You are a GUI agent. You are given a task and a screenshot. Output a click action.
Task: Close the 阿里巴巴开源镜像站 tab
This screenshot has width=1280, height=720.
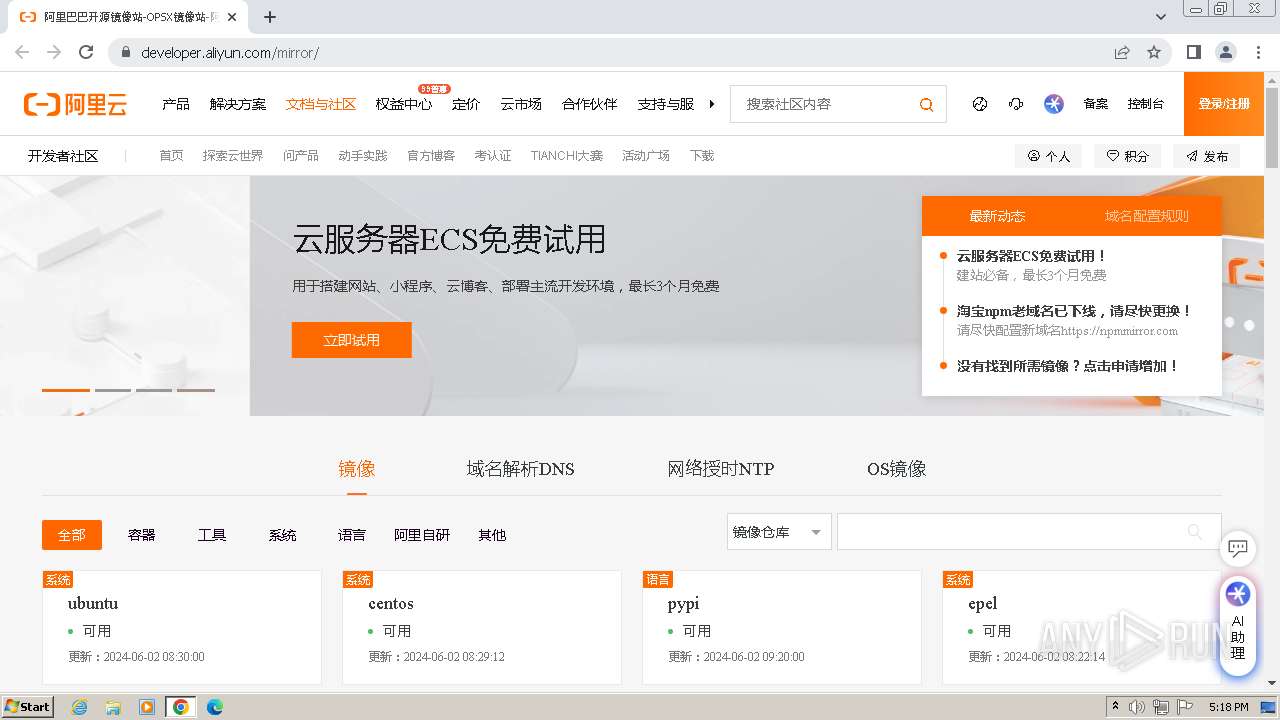coord(232,17)
